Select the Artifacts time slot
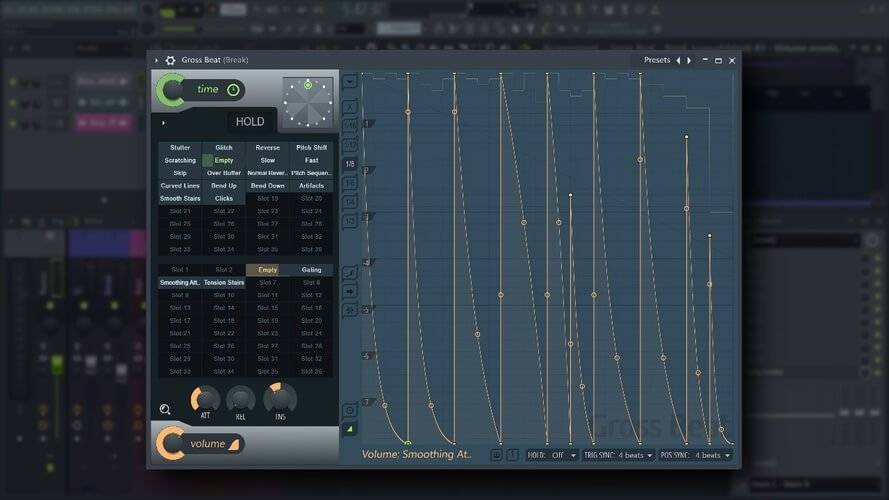Screen dimensions: 889x500 [x=311, y=186]
